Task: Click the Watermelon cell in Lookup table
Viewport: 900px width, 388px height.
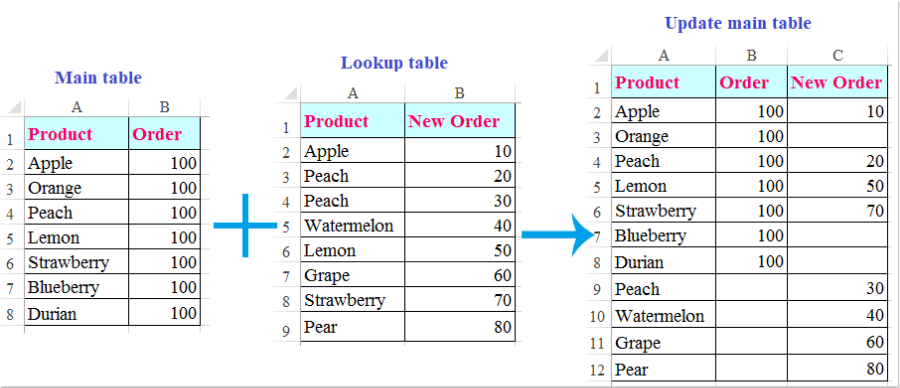Action: point(352,226)
